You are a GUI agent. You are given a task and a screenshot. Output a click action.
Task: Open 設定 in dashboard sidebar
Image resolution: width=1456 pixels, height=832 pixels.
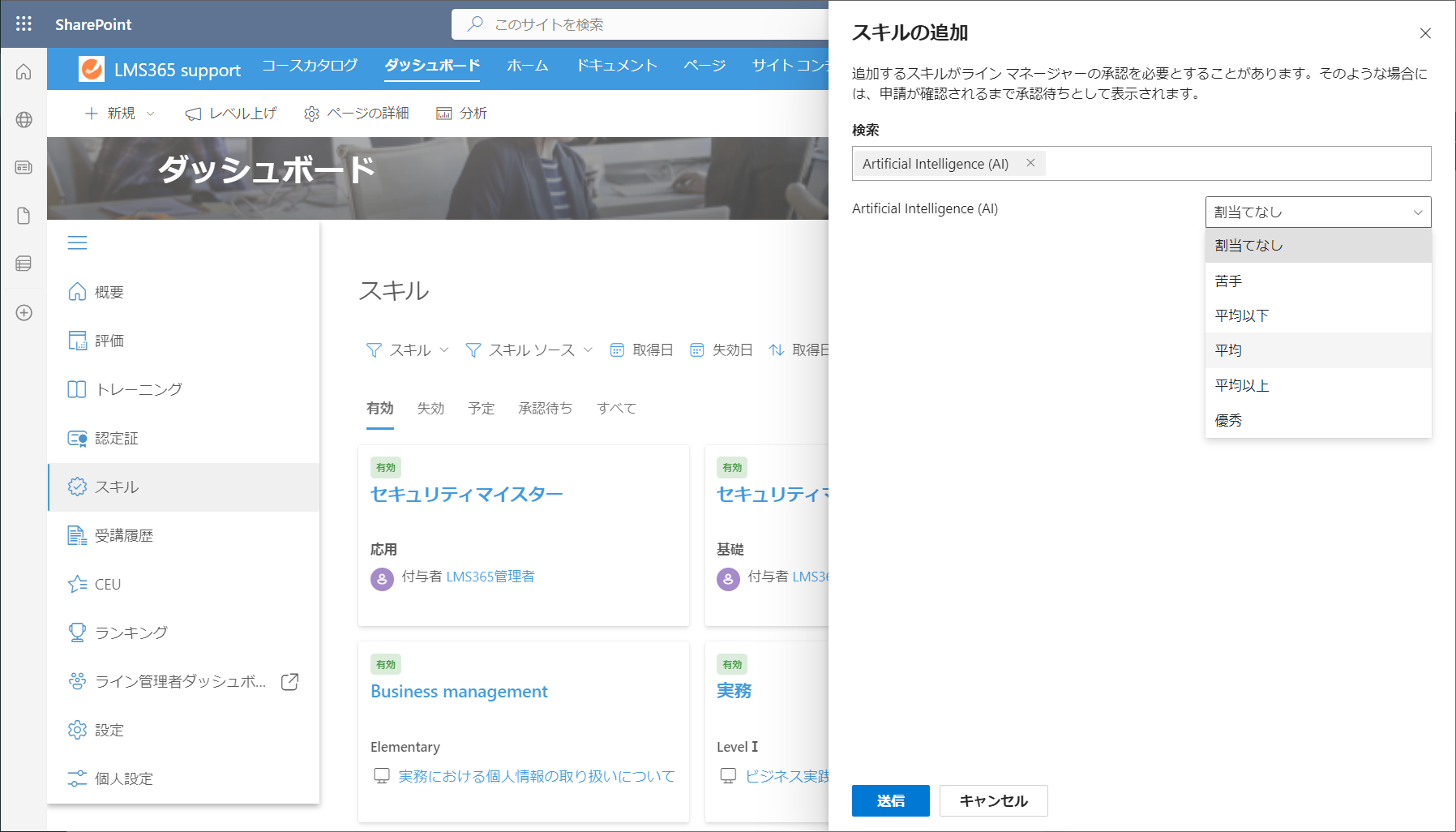point(184,731)
